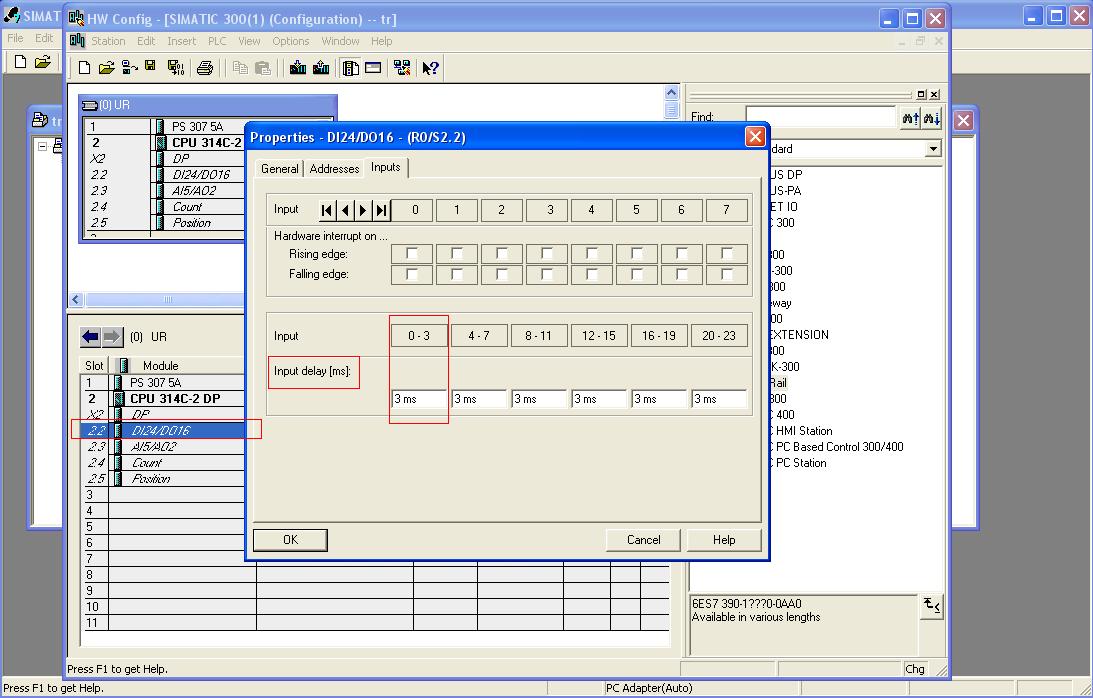Select the input 4 column button
The width and height of the screenshot is (1093, 698).
(592, 210)
